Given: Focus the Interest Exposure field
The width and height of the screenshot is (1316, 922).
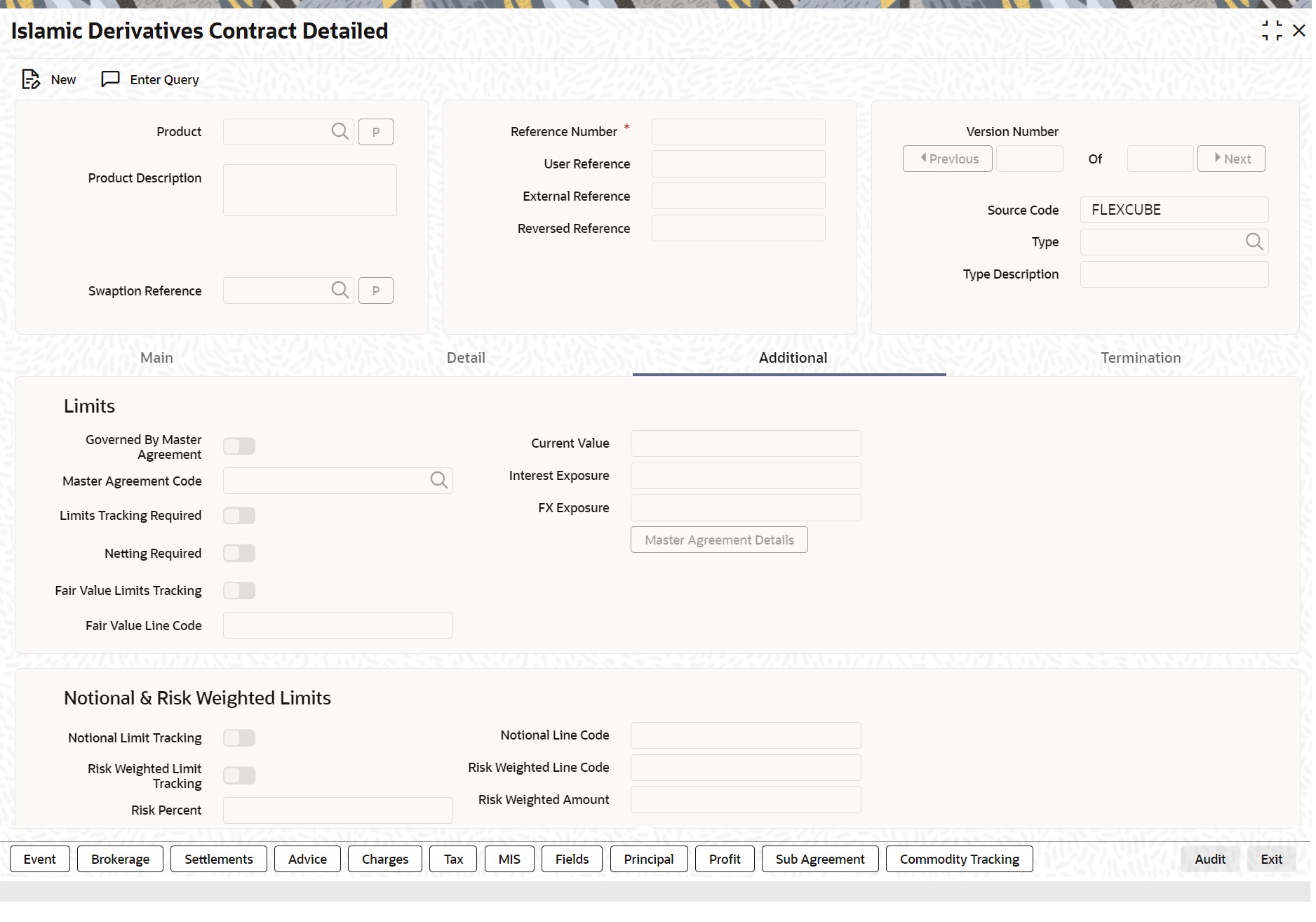Looking at the screenshot, I should [x=746, y=476].
